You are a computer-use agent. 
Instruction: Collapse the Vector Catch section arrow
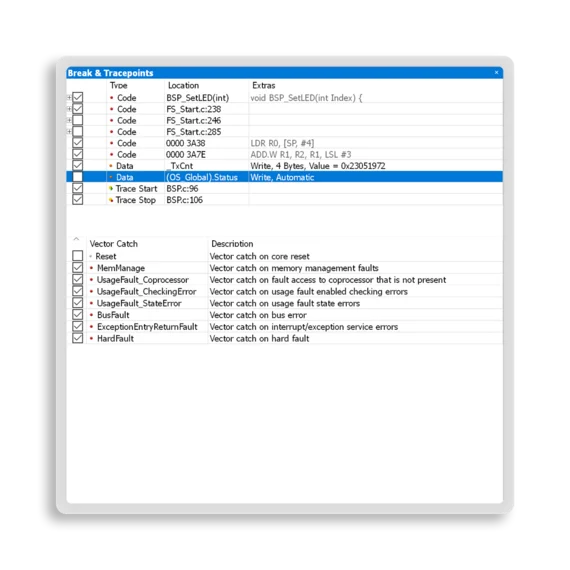click(x=76, y=239)
